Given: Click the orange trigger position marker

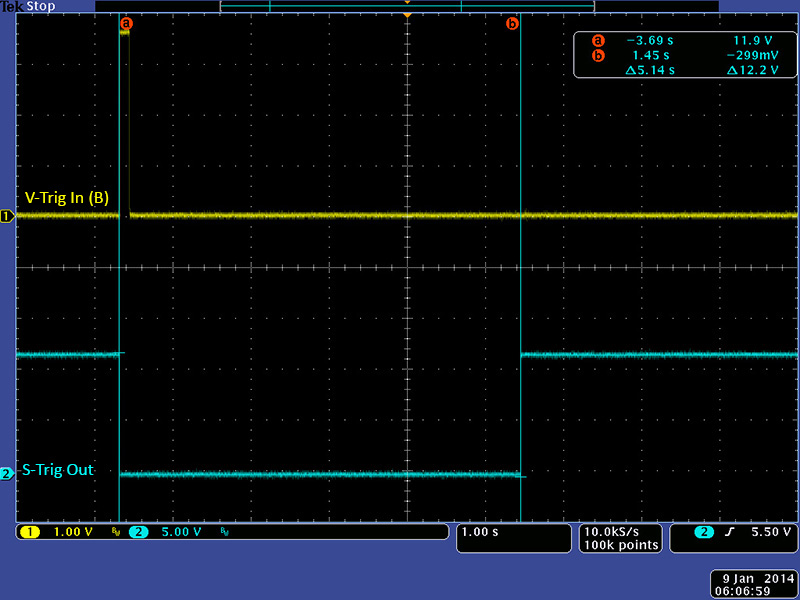Looking at the screenshot, I should 407,16.
